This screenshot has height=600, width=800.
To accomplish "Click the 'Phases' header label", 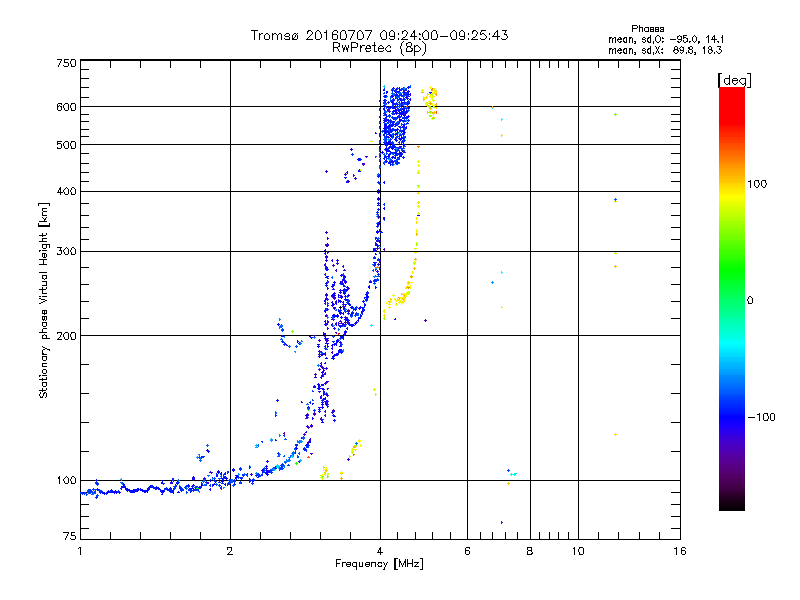I will pyautogui.click(x=647, y=29).
